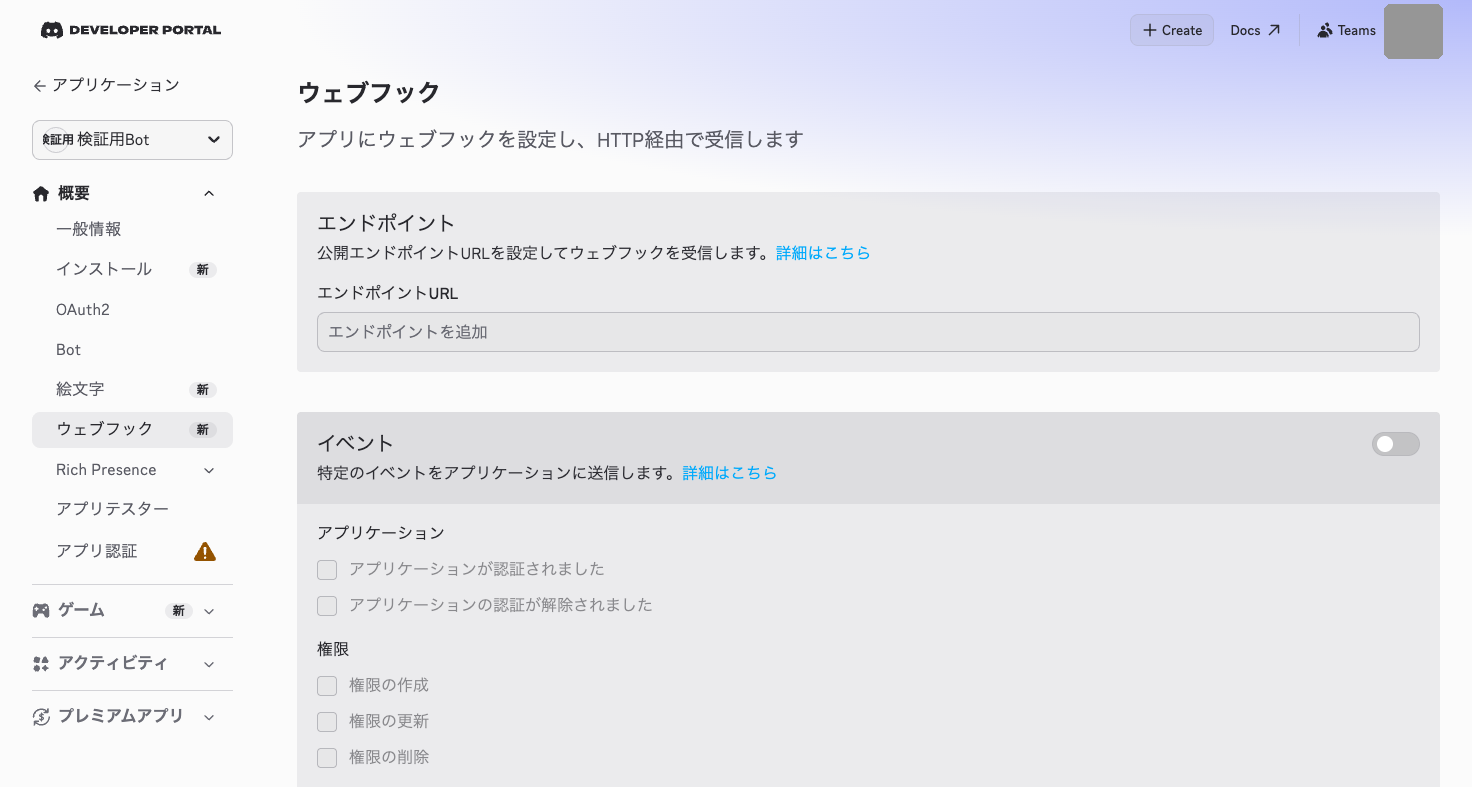1472x787 pixels.
Task: Select ウェブフック in the sidebar
Action: click(132, 430)
